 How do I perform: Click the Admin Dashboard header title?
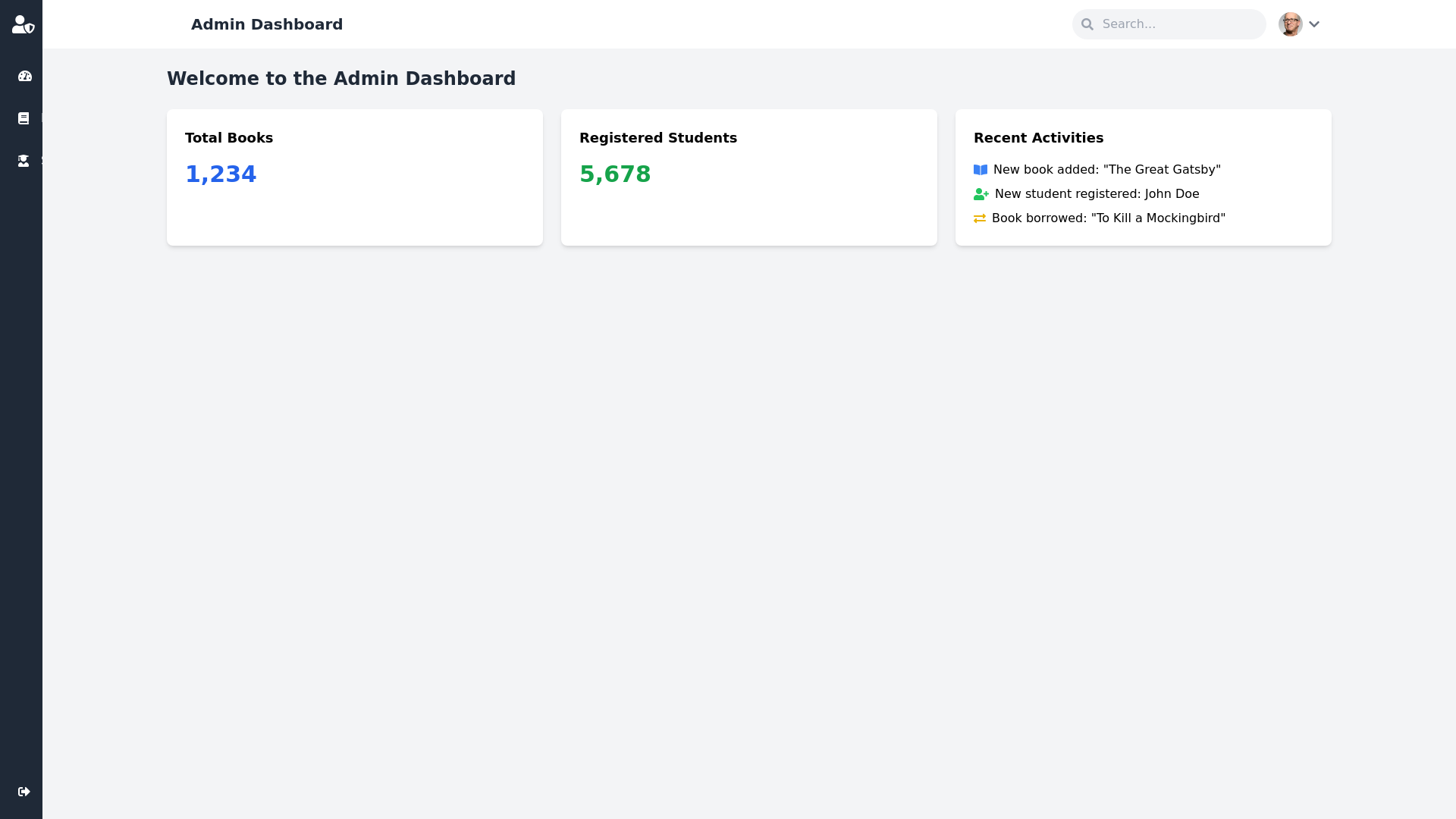[x=267, y=24]
